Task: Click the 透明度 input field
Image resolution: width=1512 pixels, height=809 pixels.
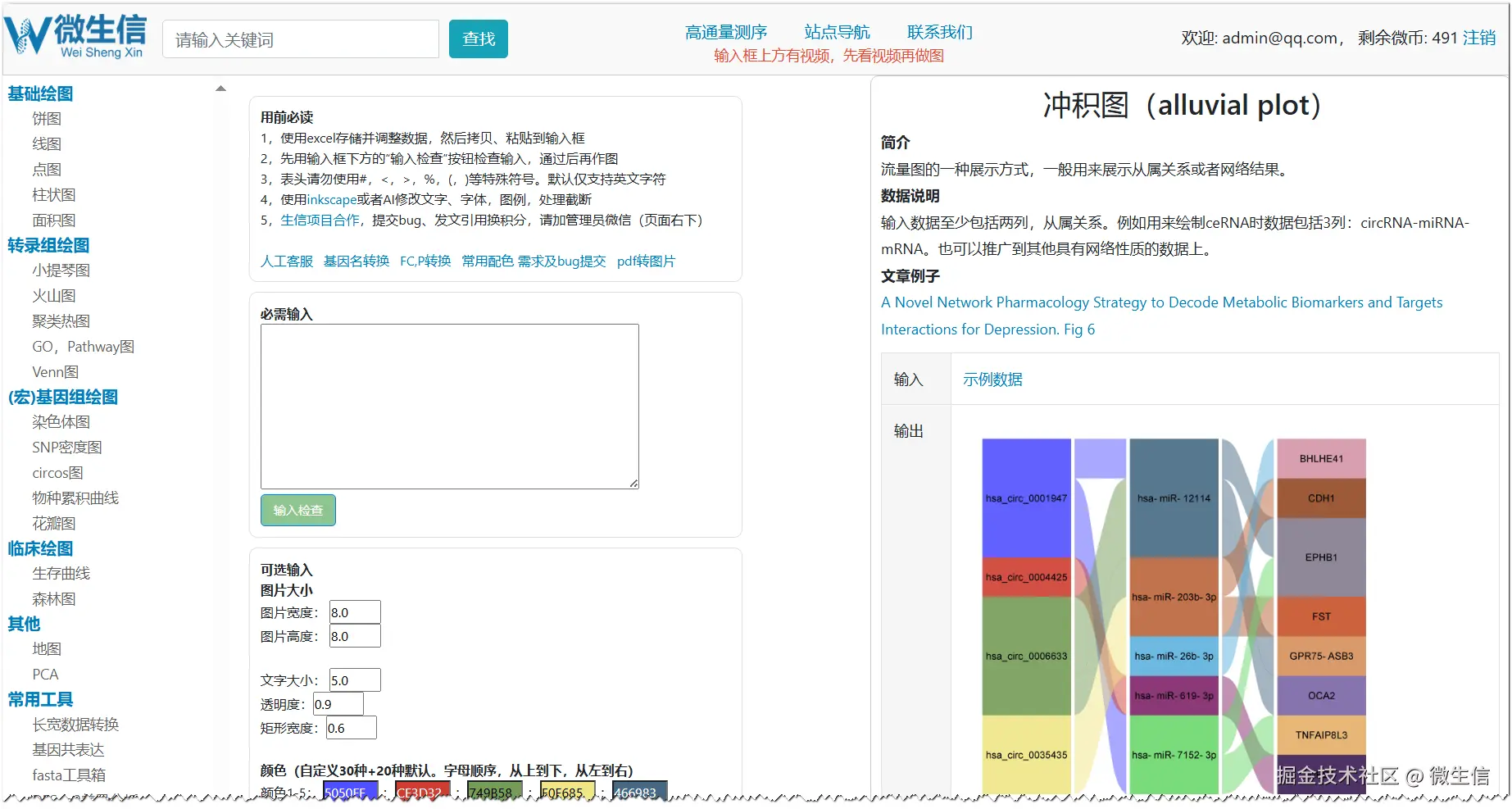Action: pyautogui.click(x=338, y=704)
